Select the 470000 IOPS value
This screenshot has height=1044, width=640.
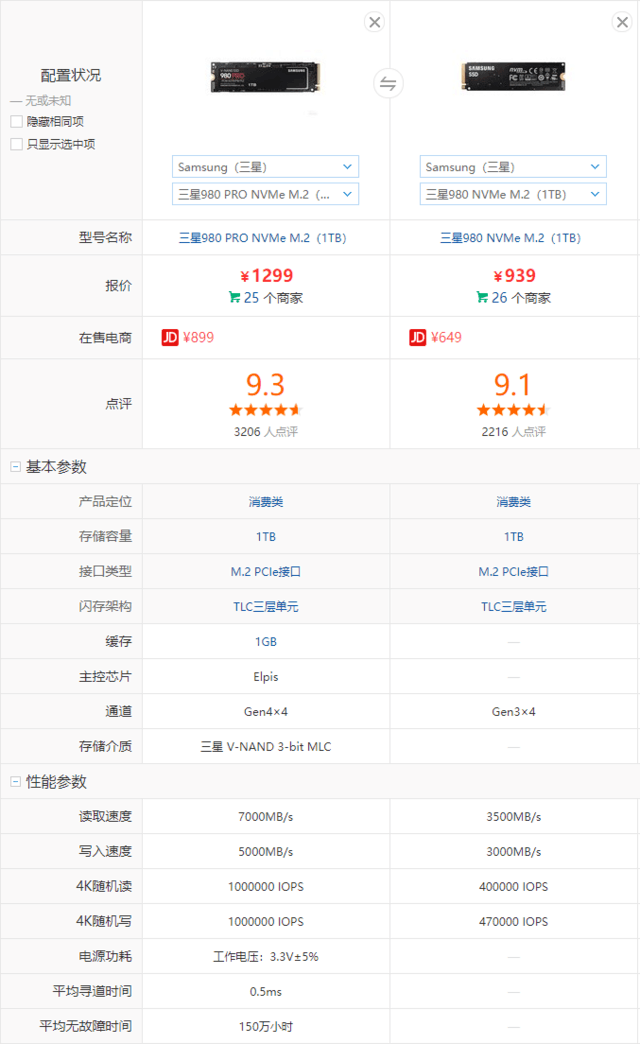point(513,921)
